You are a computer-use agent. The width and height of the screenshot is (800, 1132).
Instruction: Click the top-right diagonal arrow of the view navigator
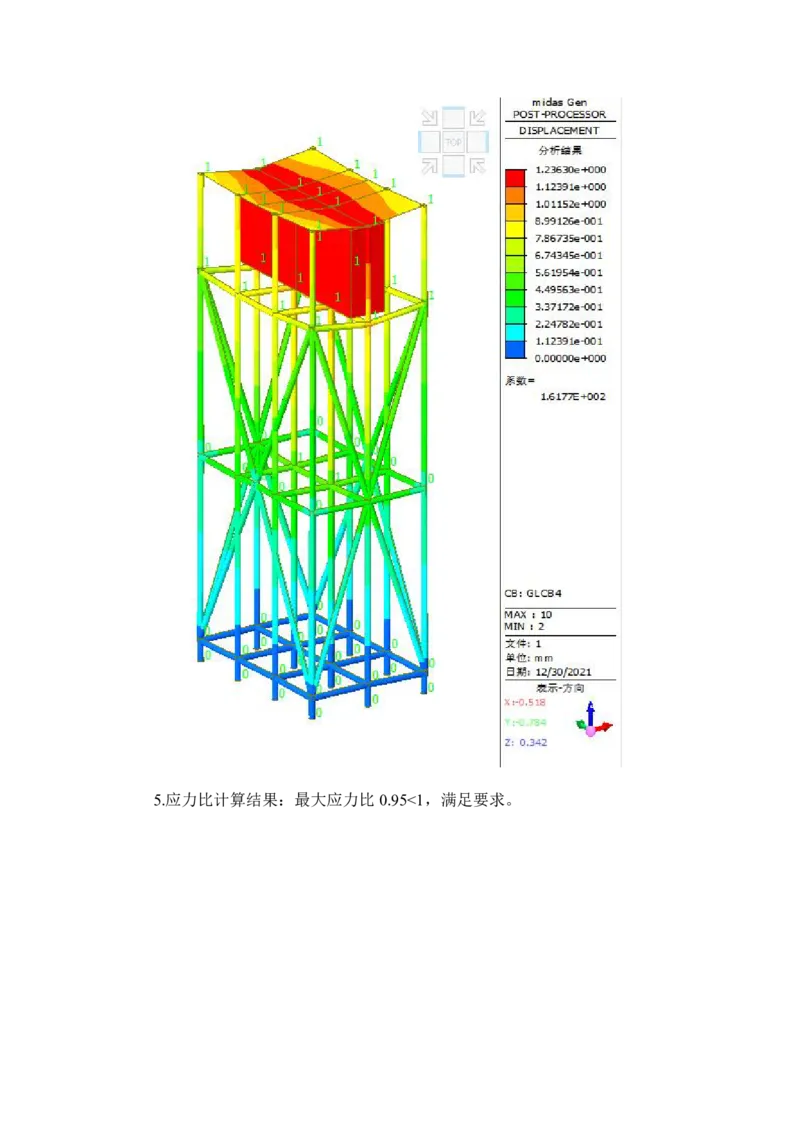click(x=477, y=118)
